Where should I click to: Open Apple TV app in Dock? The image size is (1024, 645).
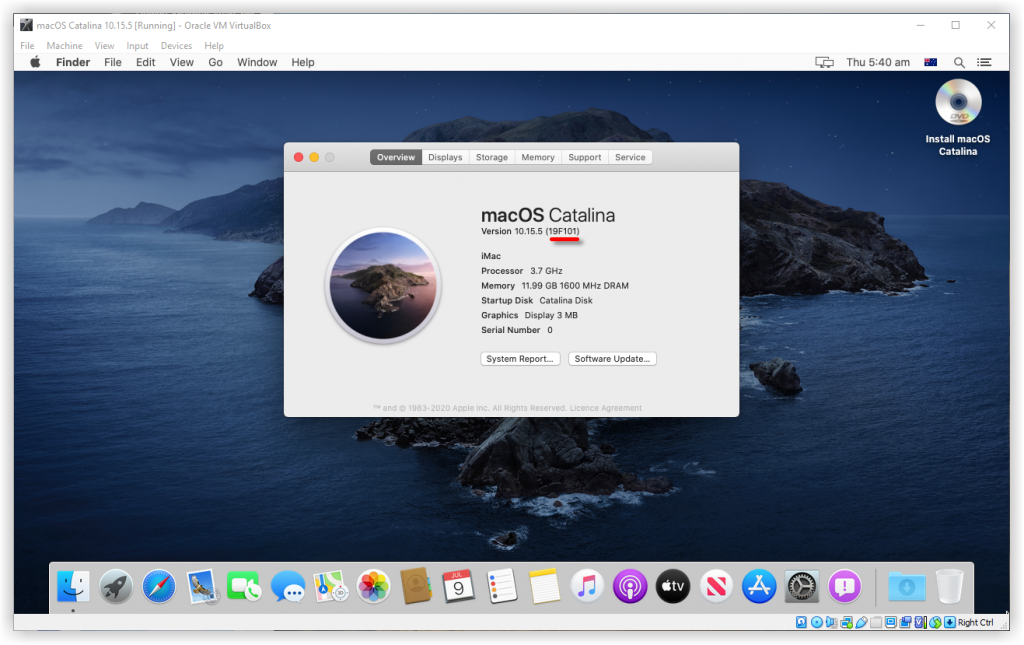pos(673,586)
